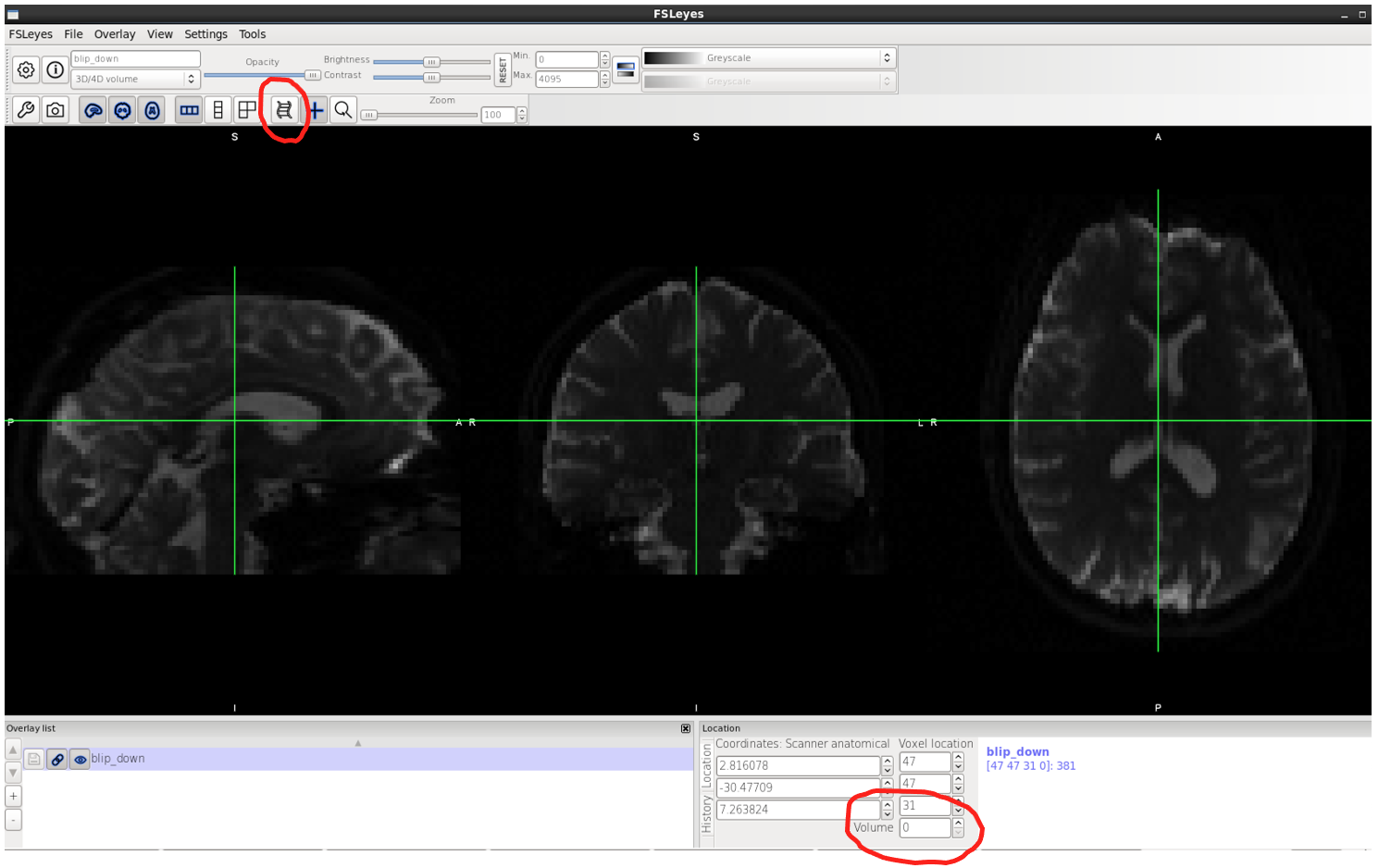Viewport: 1379px width, 868px height.
Task: Click the second voxel location field, below top 47
Action: [x=925, y=784]
